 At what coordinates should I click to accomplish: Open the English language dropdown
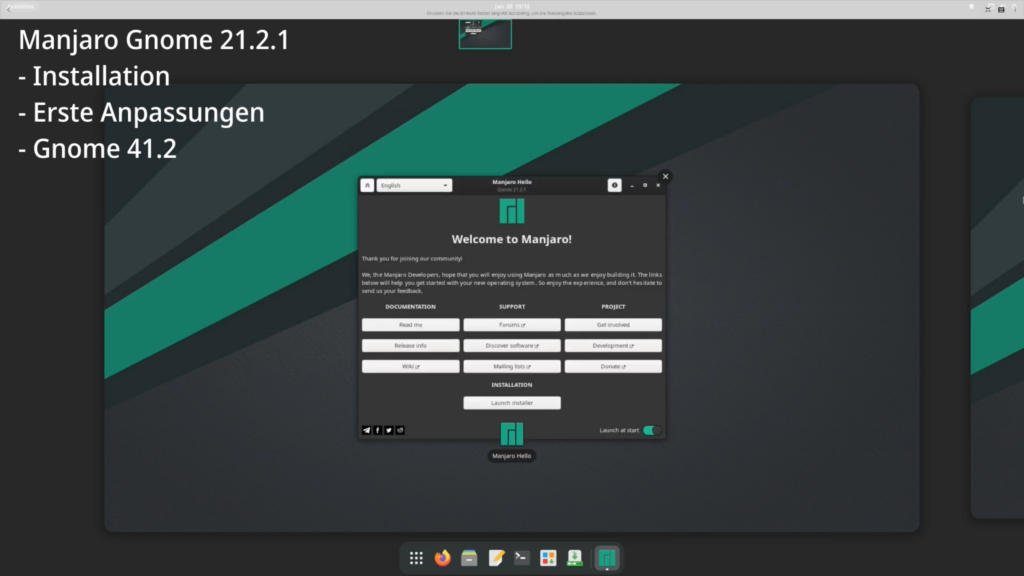coord(414,185)
